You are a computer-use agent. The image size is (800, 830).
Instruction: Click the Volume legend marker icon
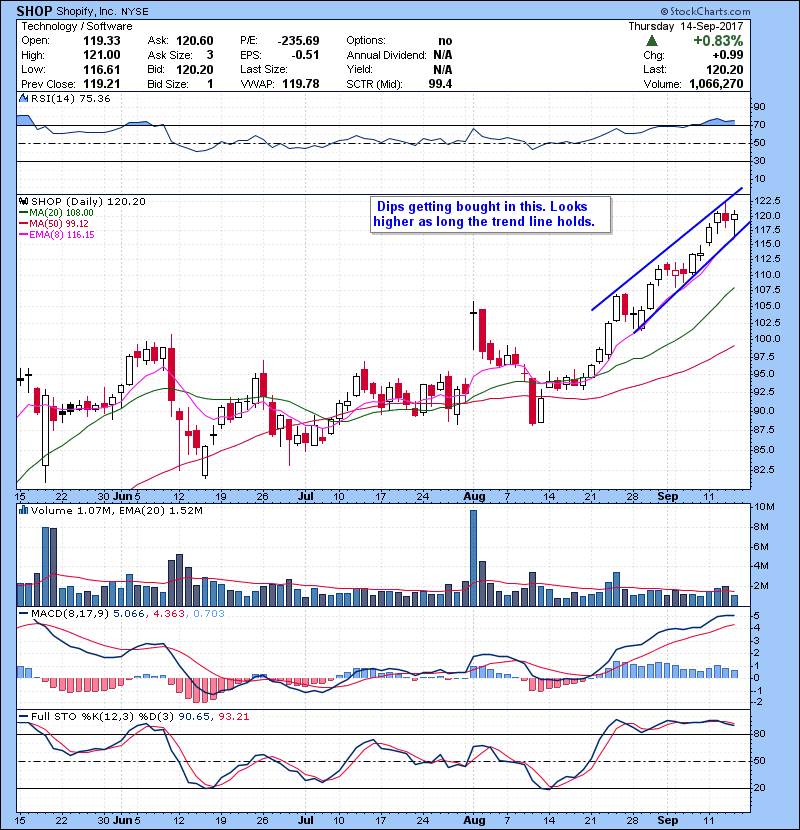pos(22,511)
